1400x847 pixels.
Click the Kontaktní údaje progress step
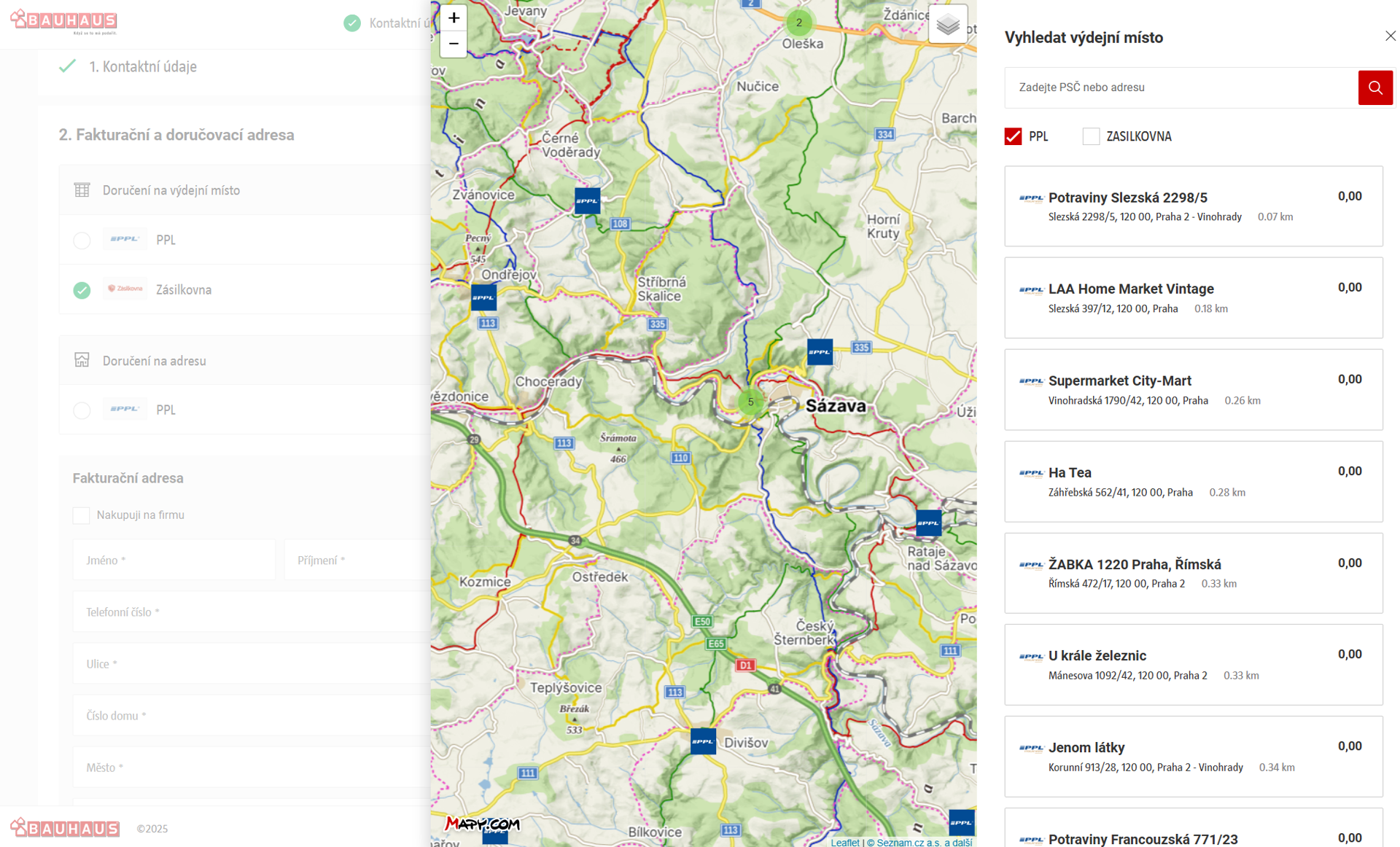(388, 23)
